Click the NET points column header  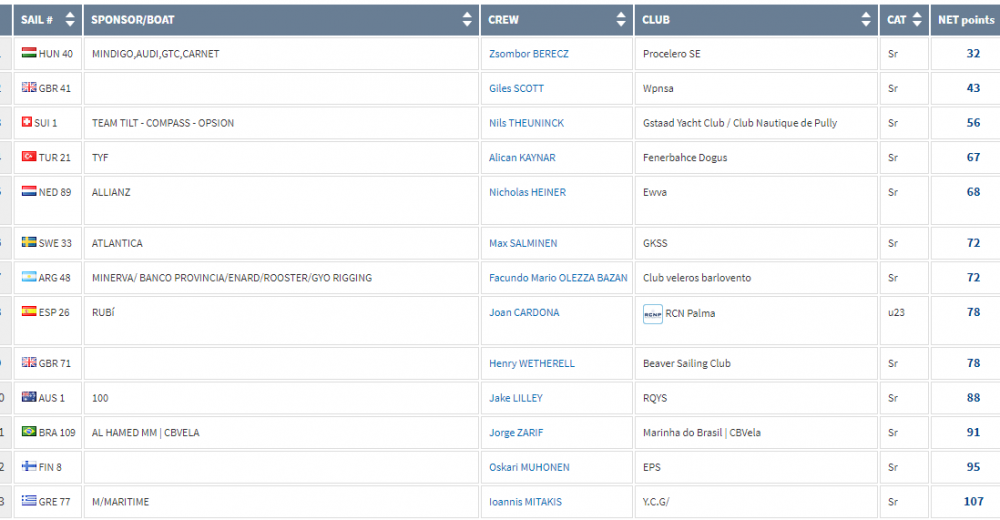click(x=965, y=19)
